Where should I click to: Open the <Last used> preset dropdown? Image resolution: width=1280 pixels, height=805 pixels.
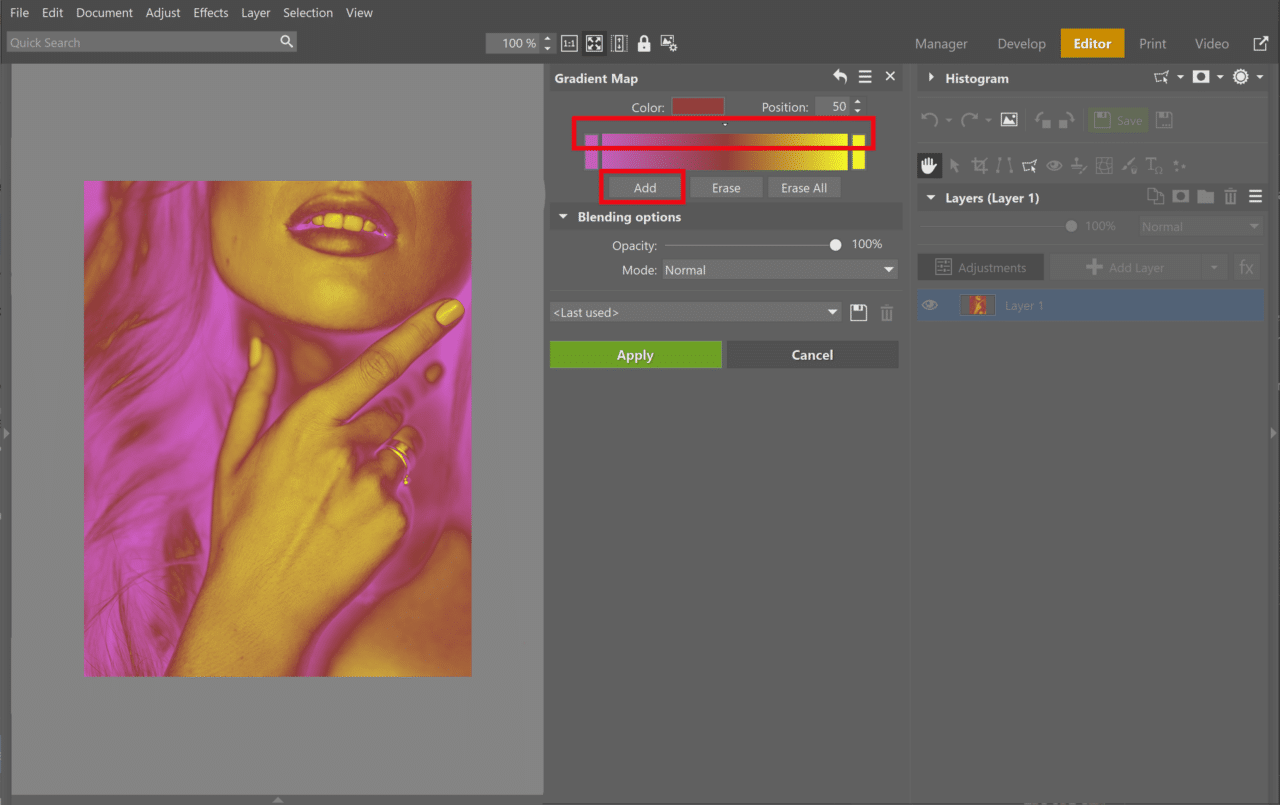click(x=694, y=312)
